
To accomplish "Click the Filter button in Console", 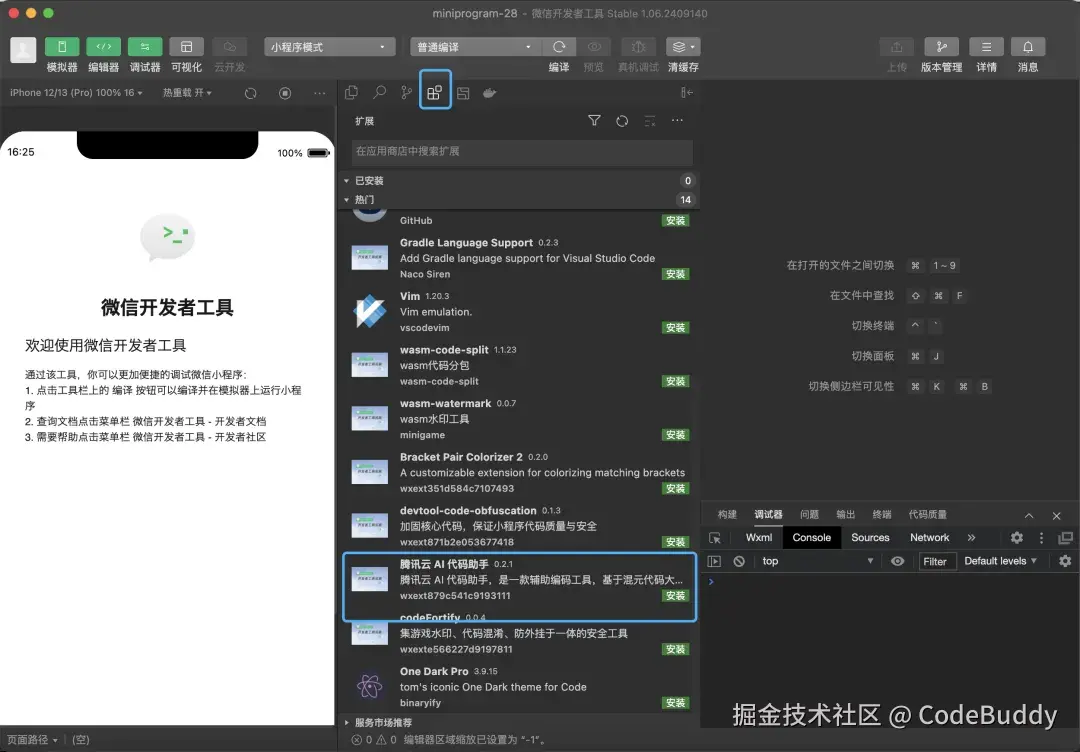I will (936, 561).
